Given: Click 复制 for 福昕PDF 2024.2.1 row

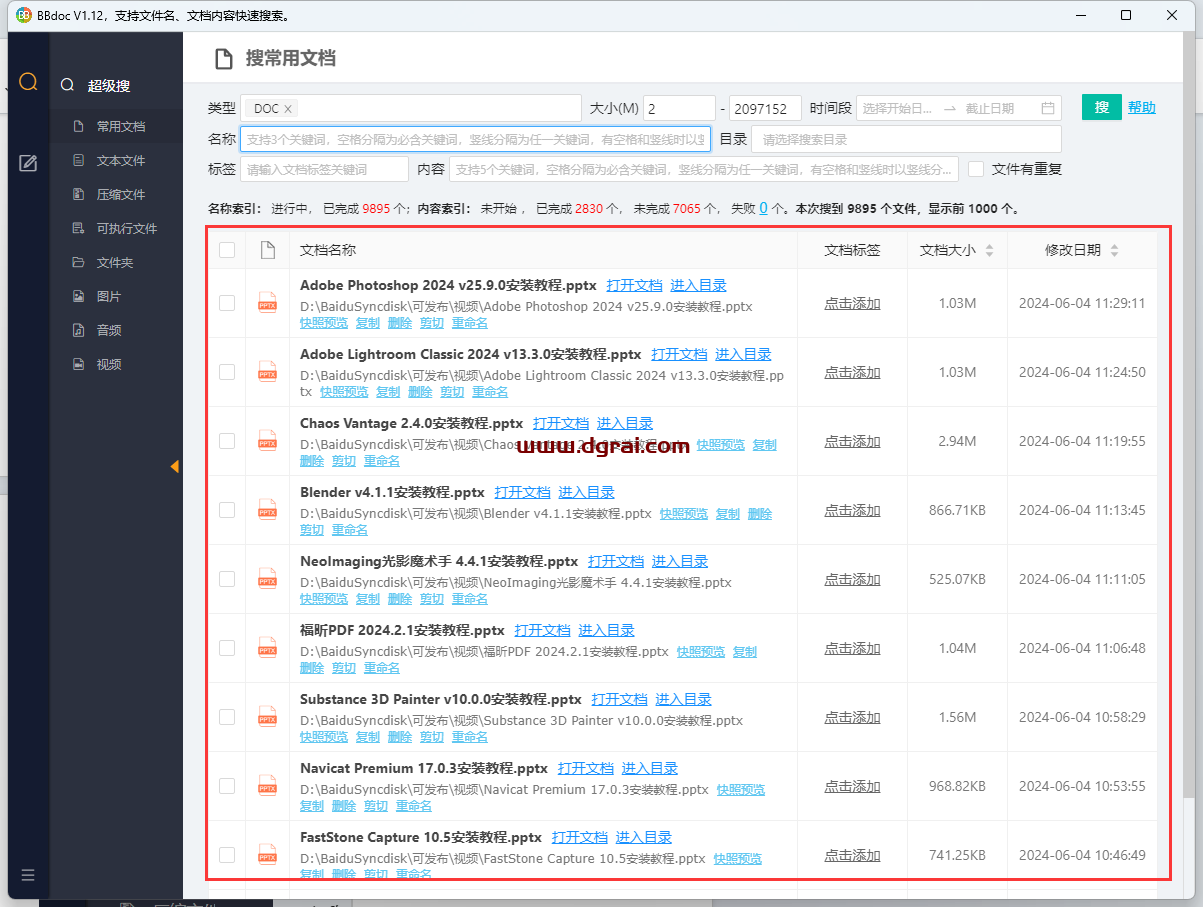Looking at the screenshot, I should coord(745,652).
